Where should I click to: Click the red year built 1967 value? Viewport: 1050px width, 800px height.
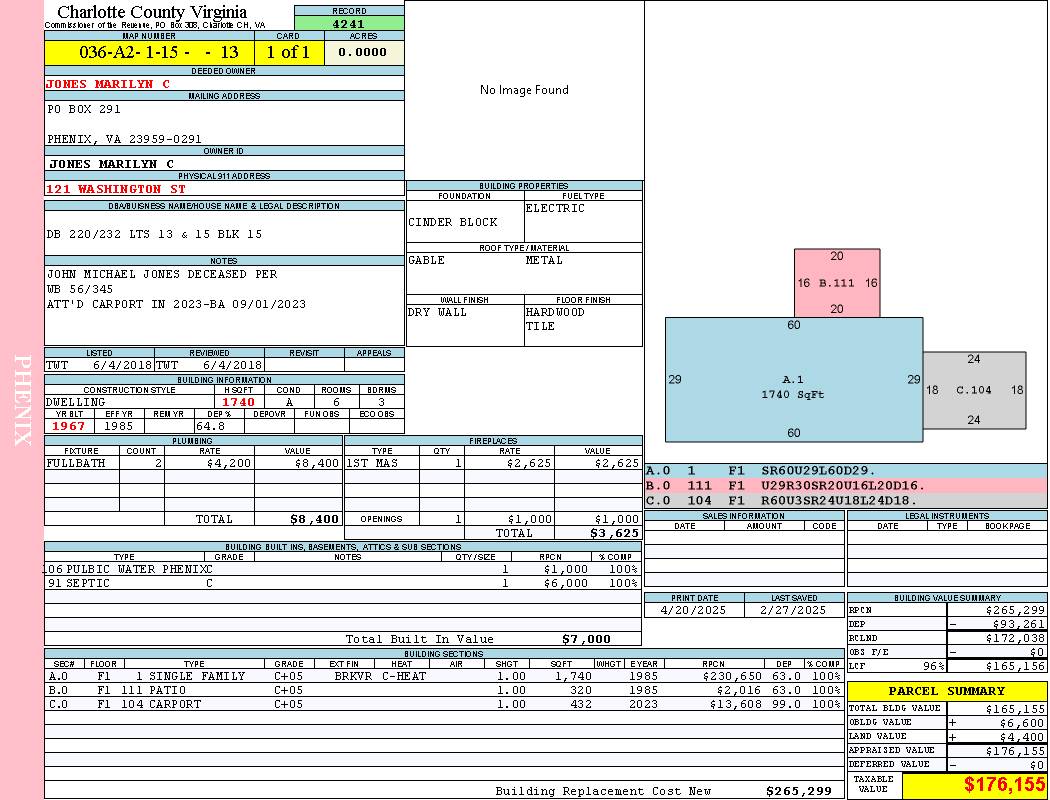tap(68, 426)
